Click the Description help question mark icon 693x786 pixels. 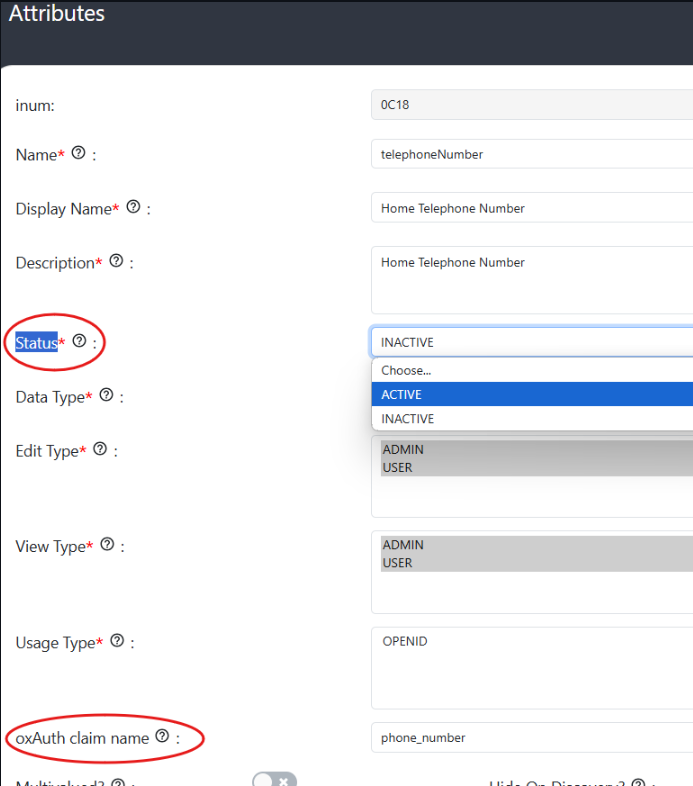point(116,261)
